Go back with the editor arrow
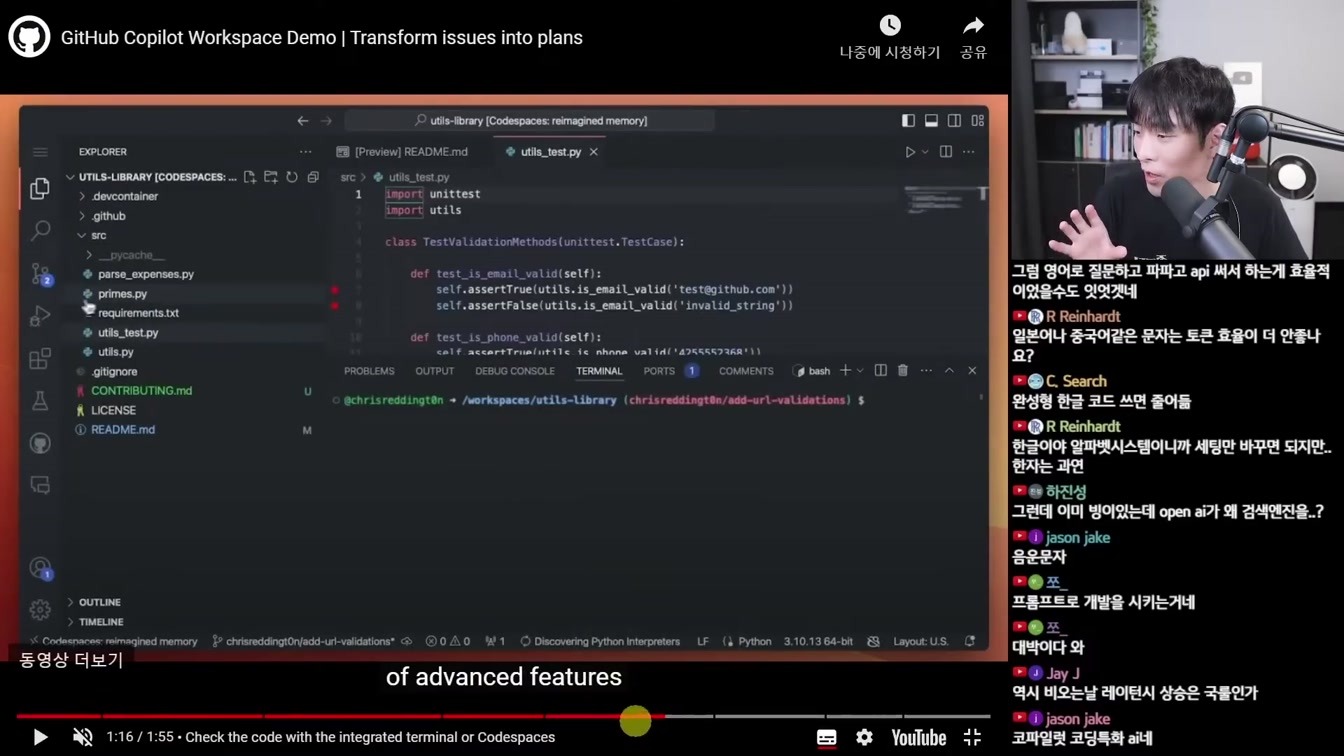 (x=303, y=121)
